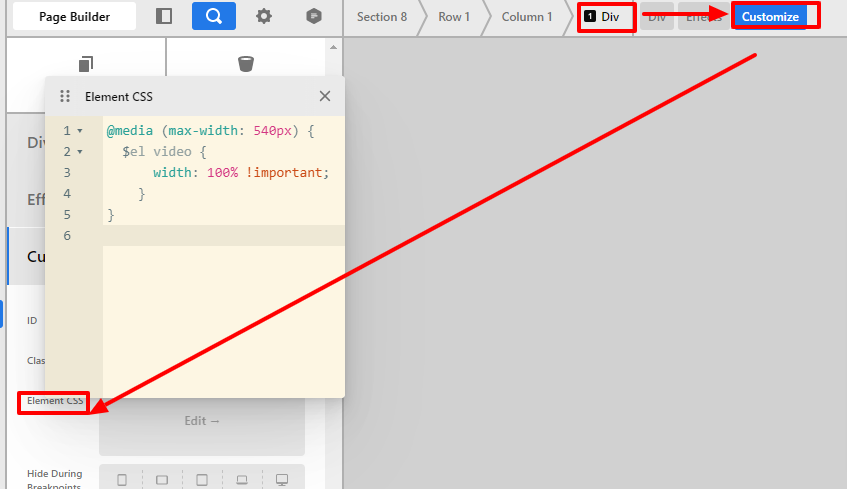Switch to the Customize tab
Viewport: 847px width, 489px height.
point(770,17)
